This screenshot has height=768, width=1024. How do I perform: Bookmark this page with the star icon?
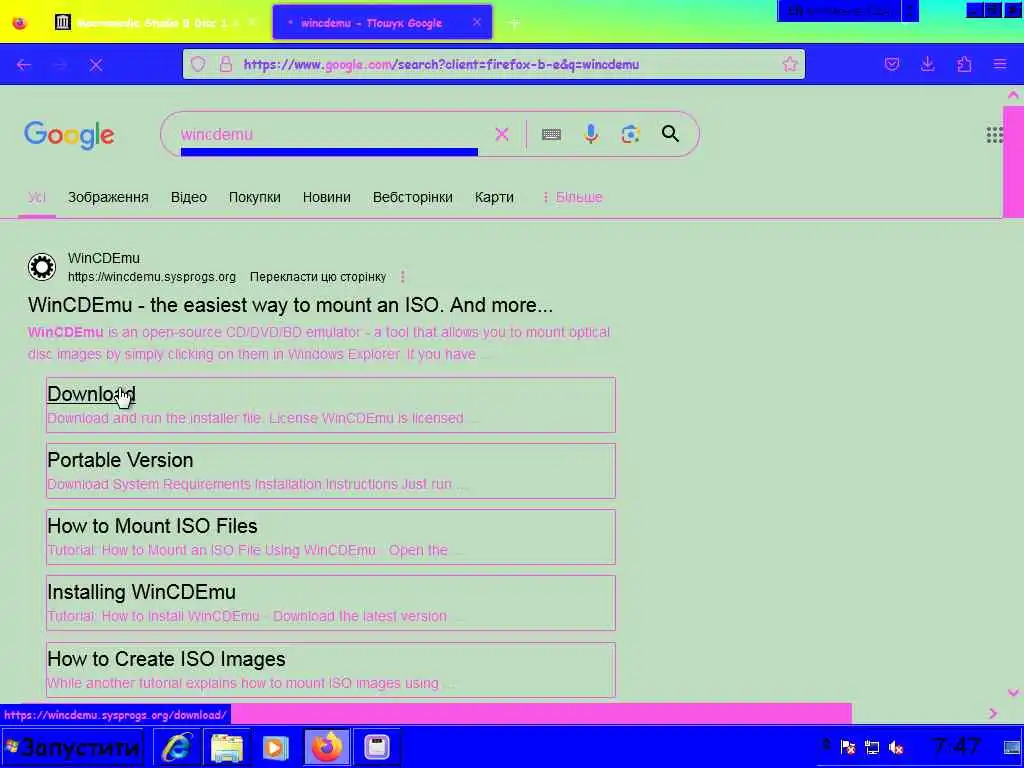790,64
